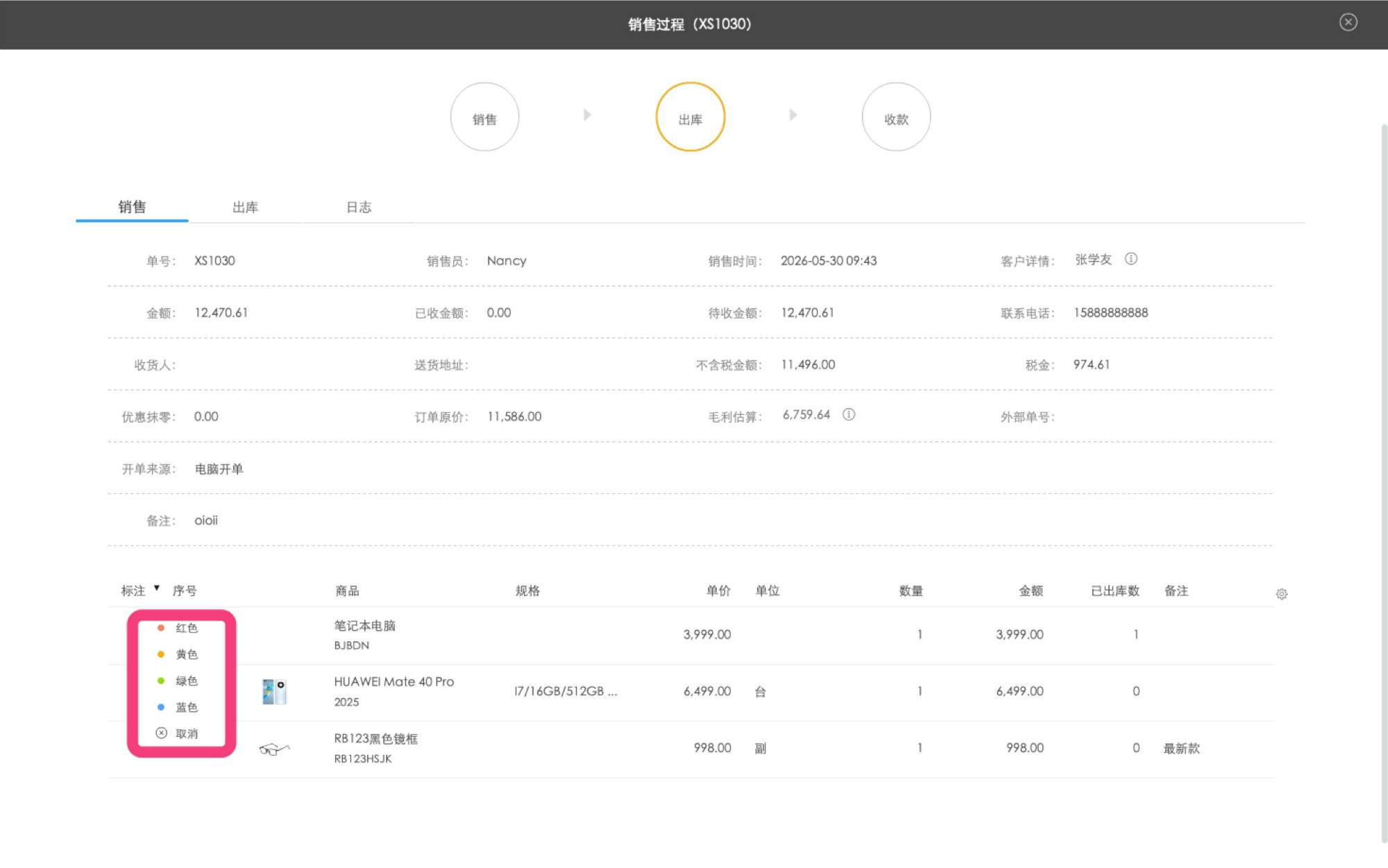
Task: Choose the red 红色 mark option
Action: tap(178, 628)
